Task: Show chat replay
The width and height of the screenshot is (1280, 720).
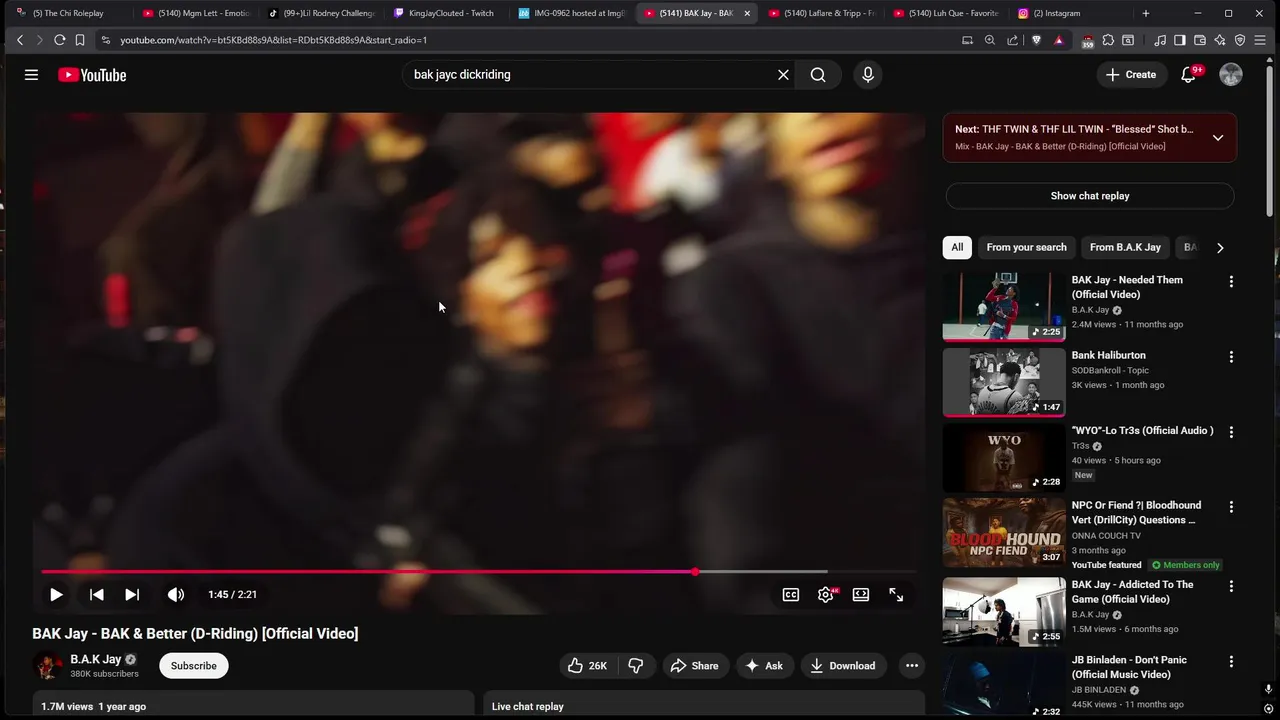Action: click(x=1090, y=196)
